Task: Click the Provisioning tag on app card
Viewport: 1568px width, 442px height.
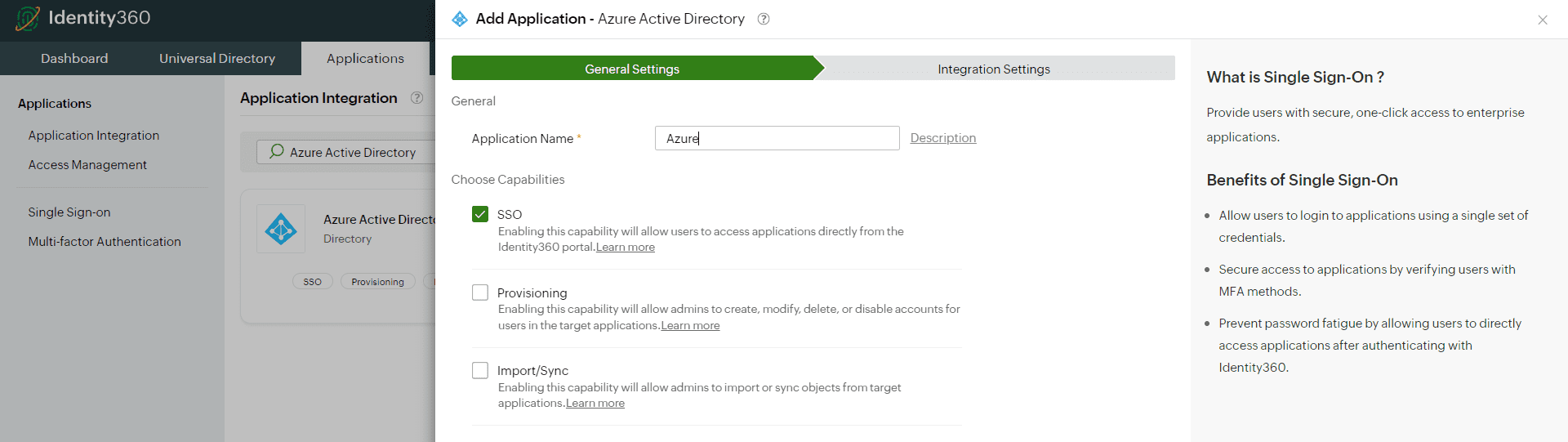Action: click(x=377, y=282)
